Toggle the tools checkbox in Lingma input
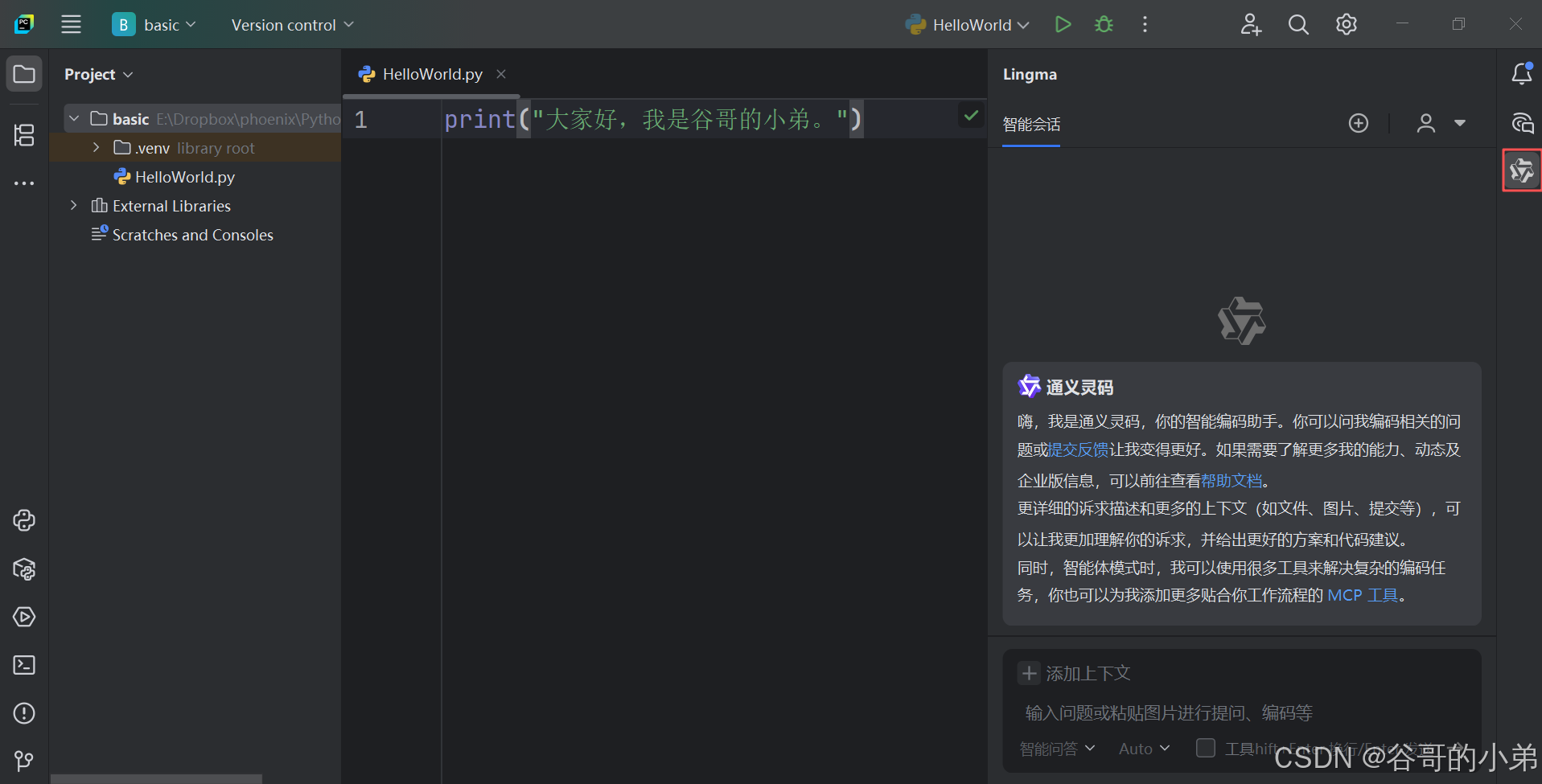The height and width of the screenshot is (784, 1542). tap(1205, 748)
